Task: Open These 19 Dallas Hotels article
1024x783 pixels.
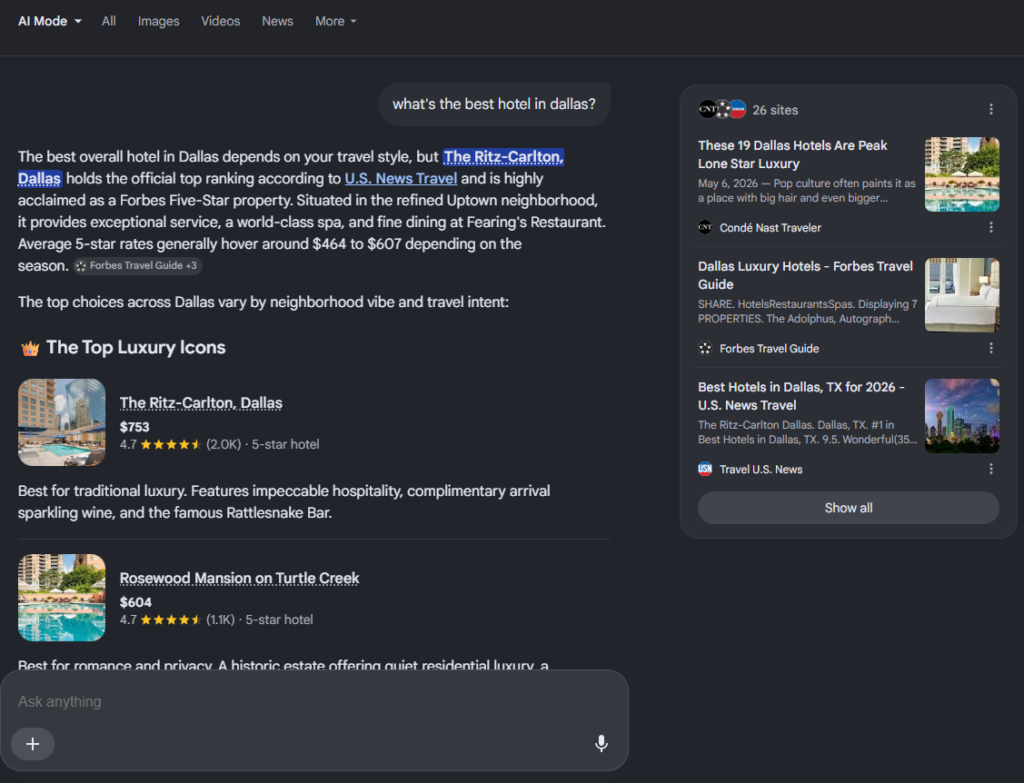Action: (x=792, y=154)
